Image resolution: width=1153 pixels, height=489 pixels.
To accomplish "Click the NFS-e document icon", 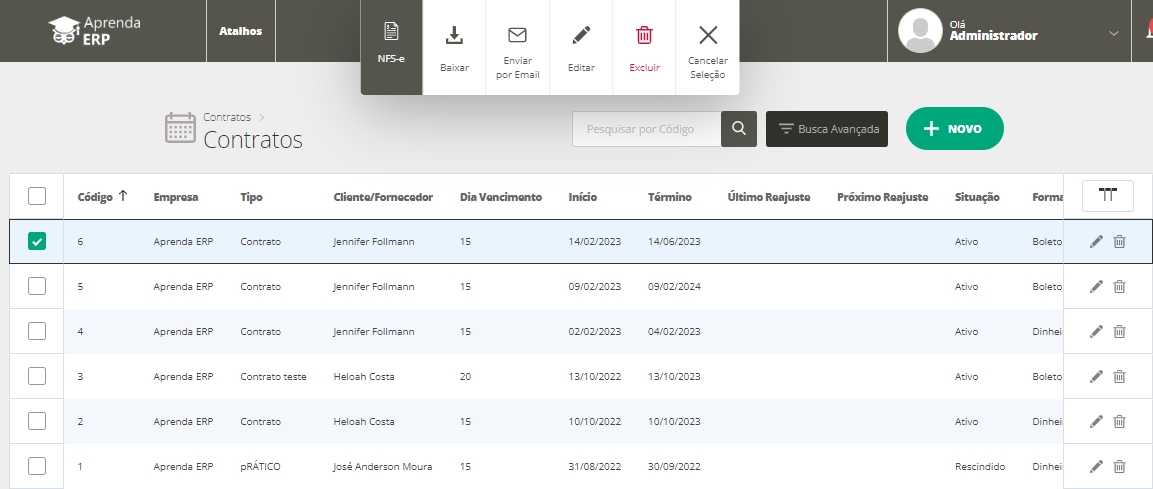I will (391, 33).
